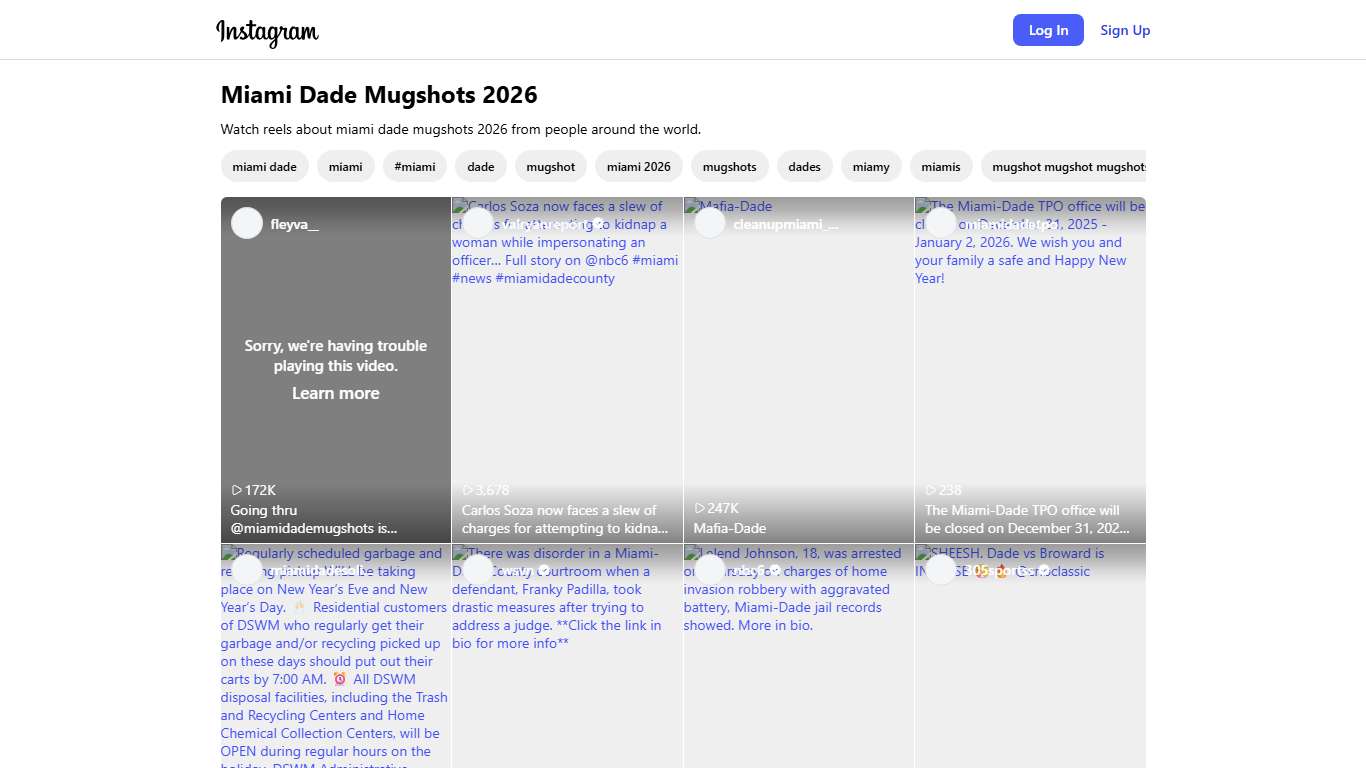Select the "miami dade" topic chip
1366x768 pixels.
coord(265,167)
